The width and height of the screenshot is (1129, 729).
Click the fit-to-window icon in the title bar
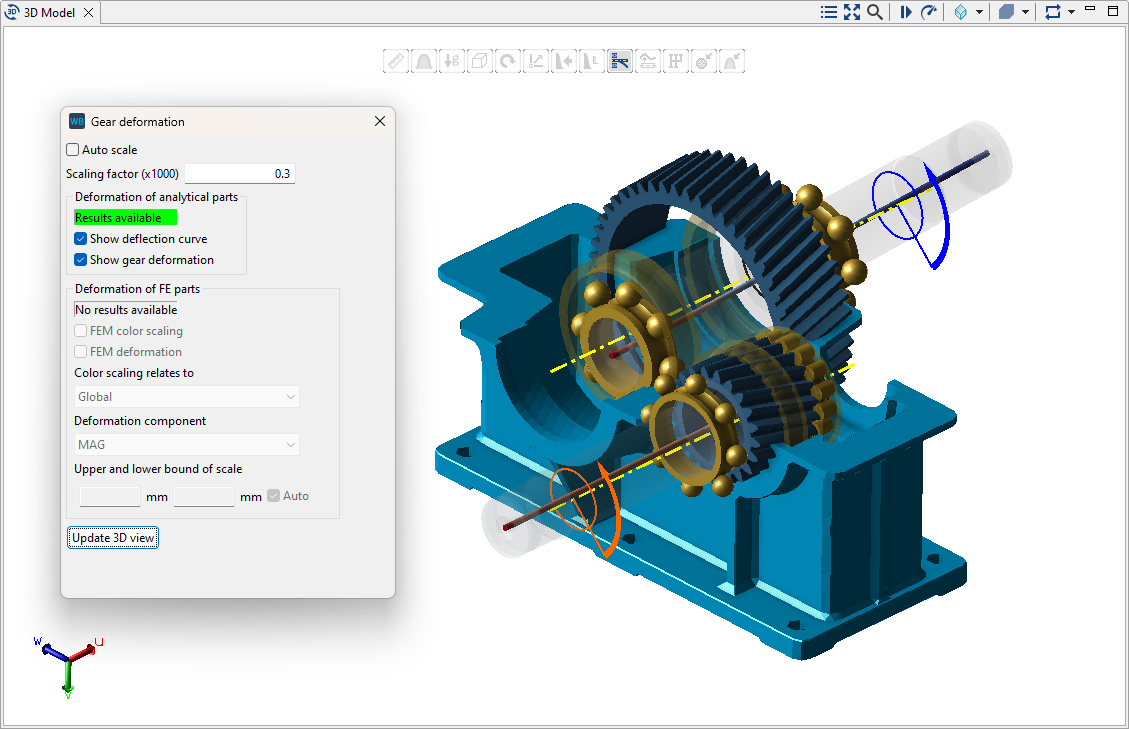point(852,11)
